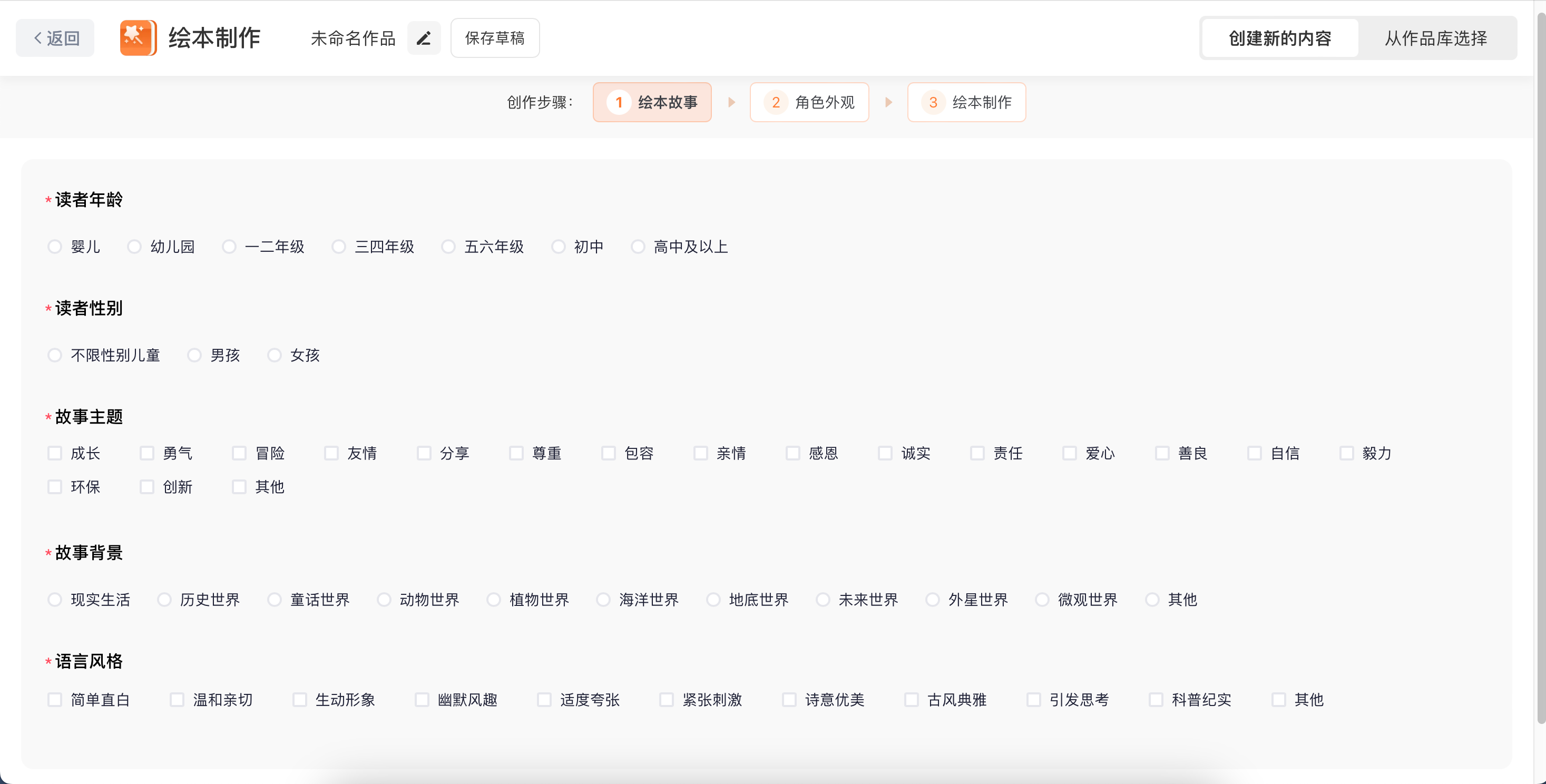Select the 未来世界 background radio
Screen dimensions: 1546x784
pos(824,600)
